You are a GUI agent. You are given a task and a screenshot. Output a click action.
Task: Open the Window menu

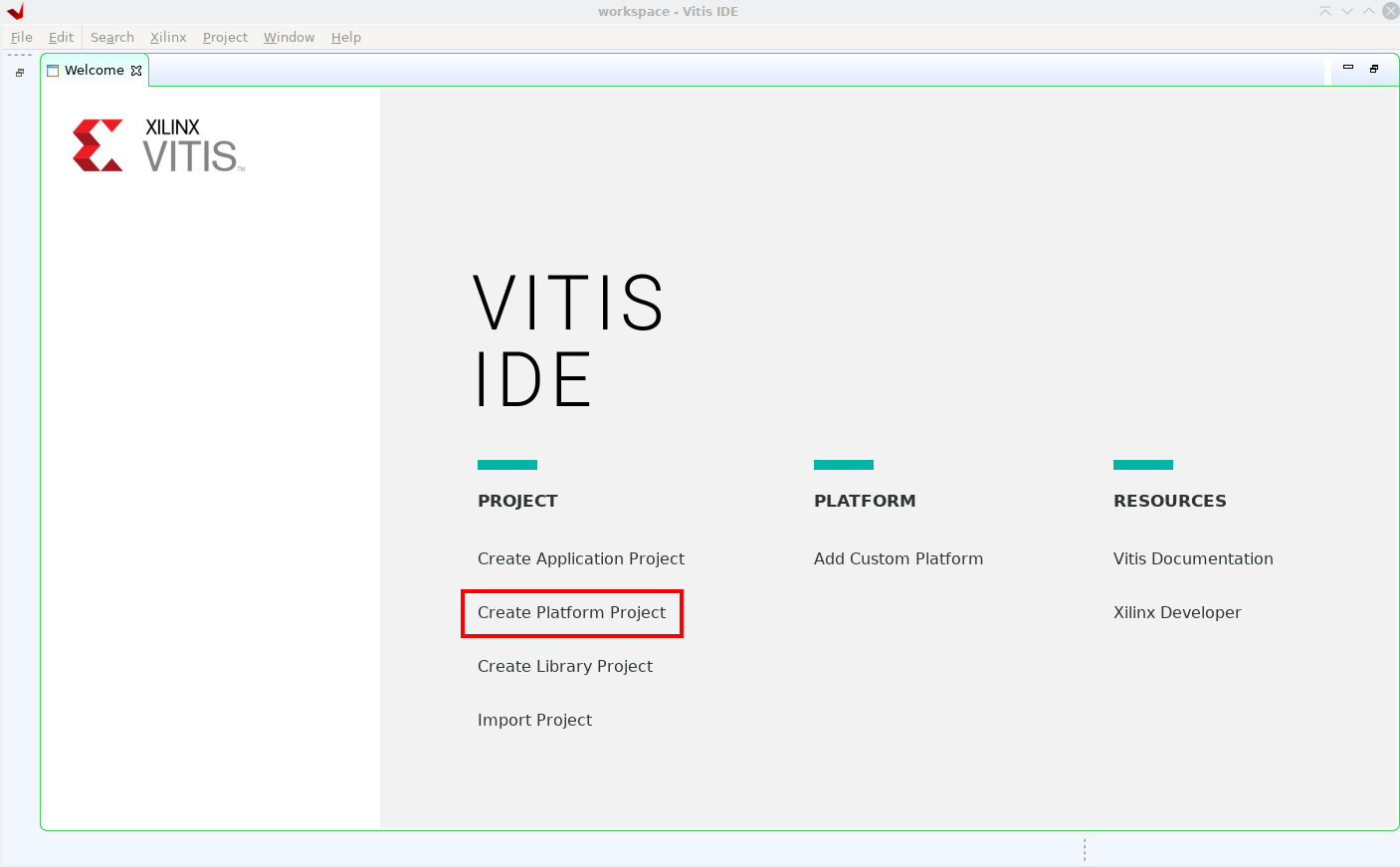(x=289, y=37)
